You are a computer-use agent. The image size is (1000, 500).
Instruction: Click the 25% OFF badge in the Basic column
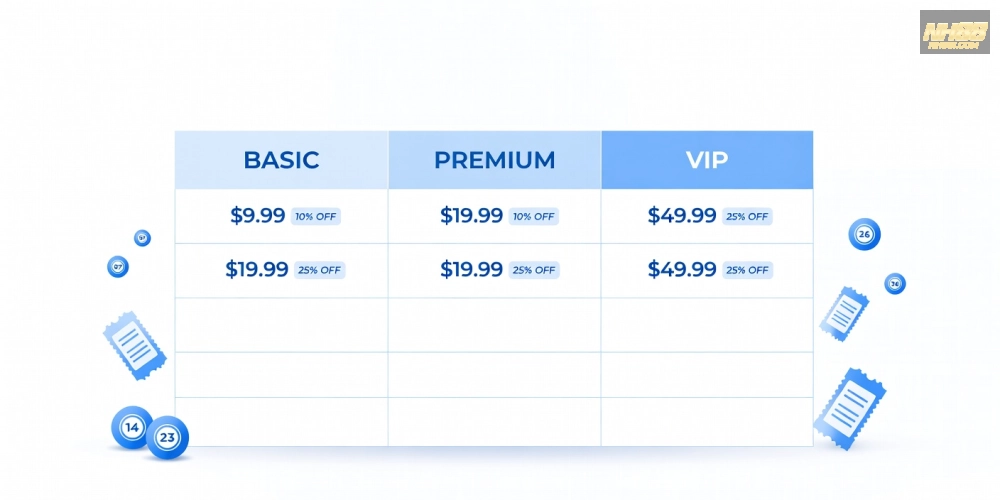[x=320, y=270]
